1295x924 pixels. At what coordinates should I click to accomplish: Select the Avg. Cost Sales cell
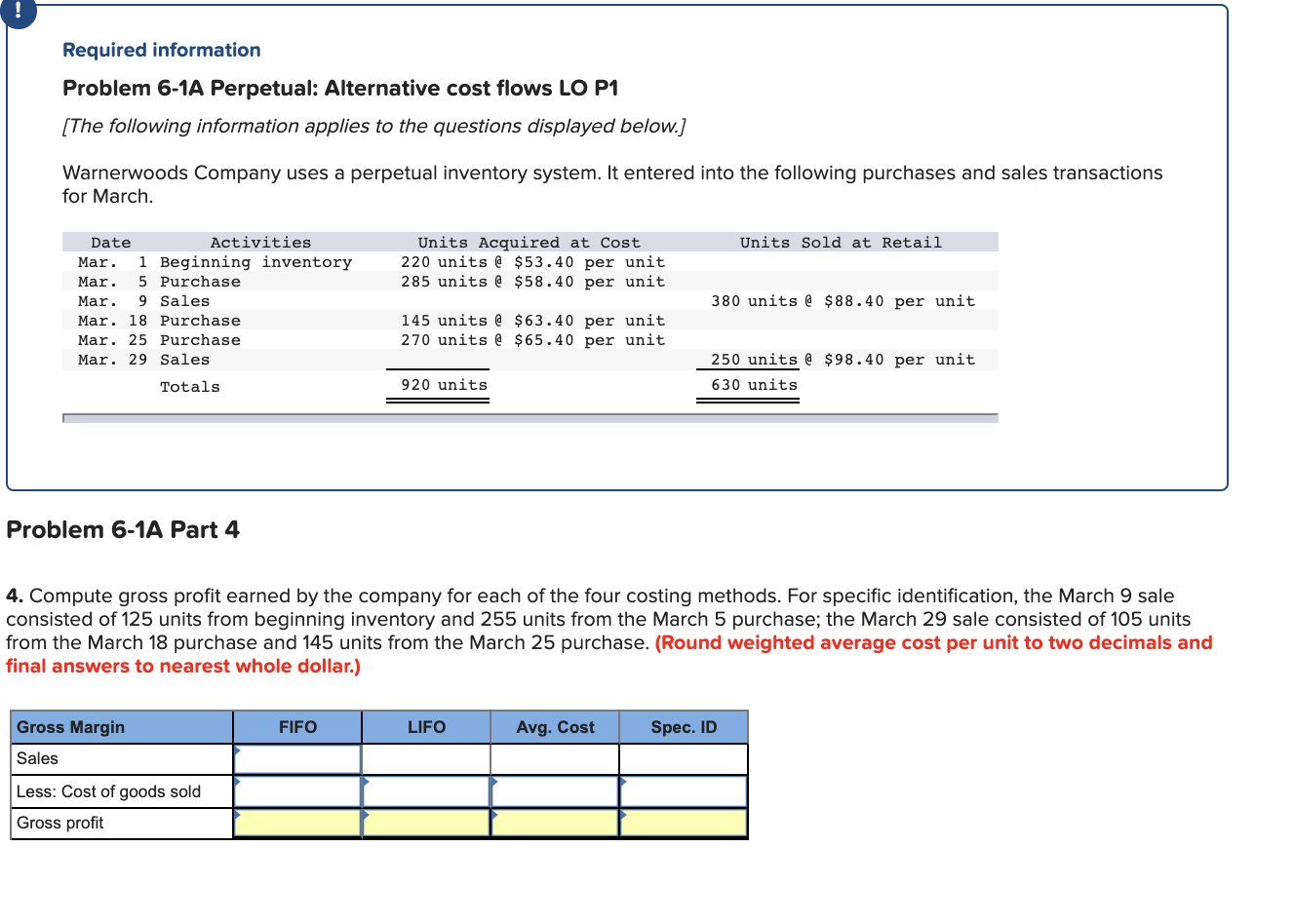pyautogui.click(x=554, y=758)
